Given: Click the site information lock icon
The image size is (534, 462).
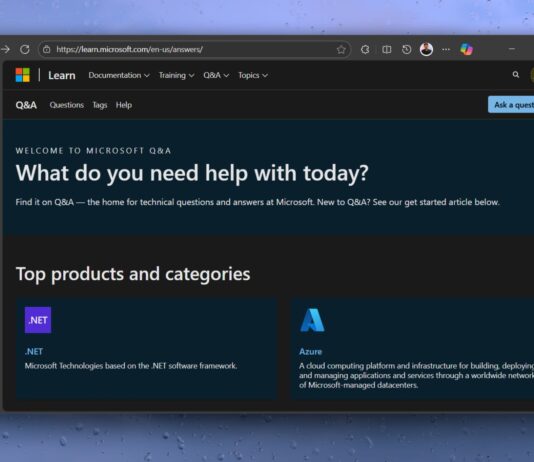Looking at the screenshot, I should [x=47, y=50].
